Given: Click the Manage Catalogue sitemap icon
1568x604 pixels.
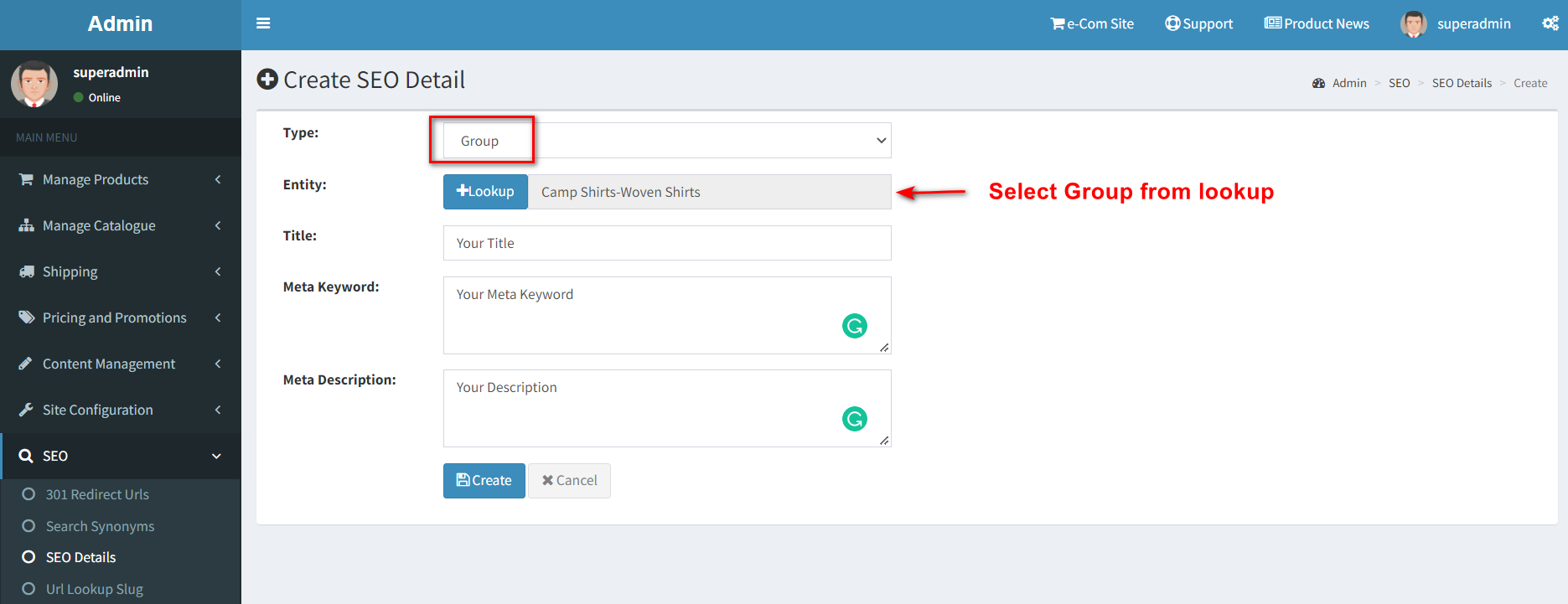Looking at the screenshot, I should [x=27, y=225].
